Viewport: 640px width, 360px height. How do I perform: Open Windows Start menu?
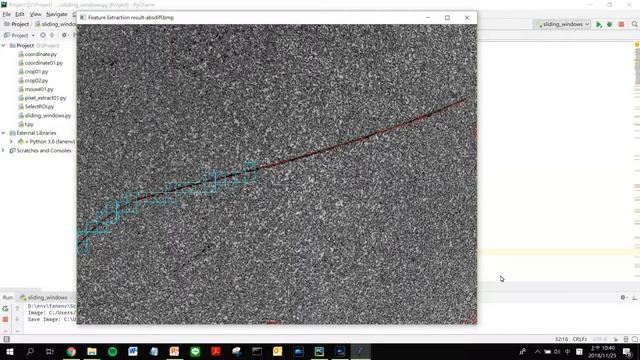pos(9,351)
